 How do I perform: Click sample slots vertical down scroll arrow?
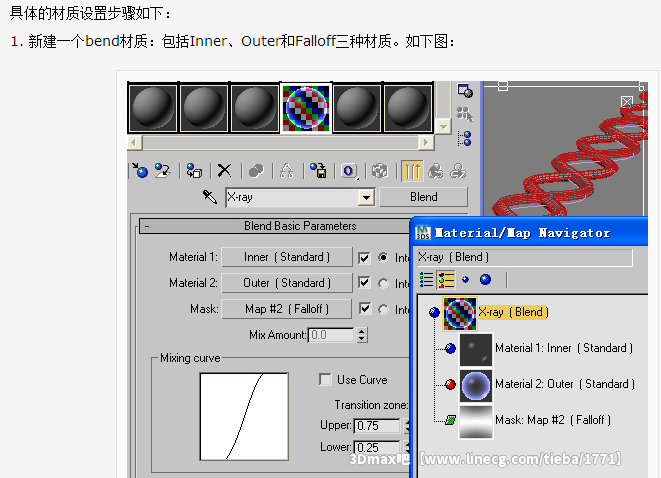click(443, 126)
